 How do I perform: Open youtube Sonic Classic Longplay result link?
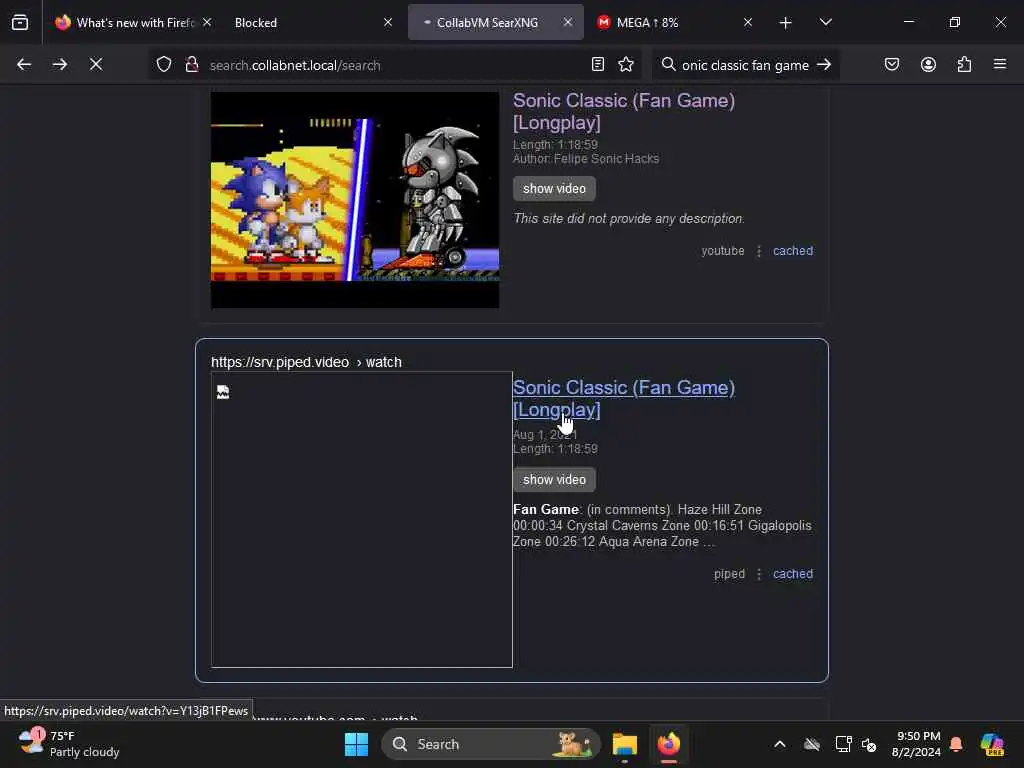624,111
